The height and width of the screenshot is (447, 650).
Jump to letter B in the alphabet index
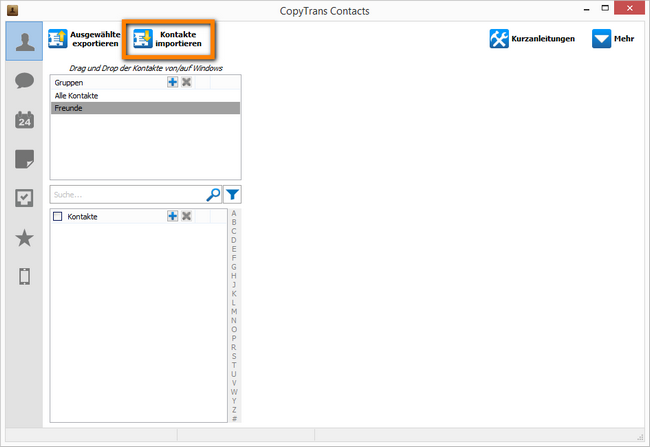(x=234, y=222)
